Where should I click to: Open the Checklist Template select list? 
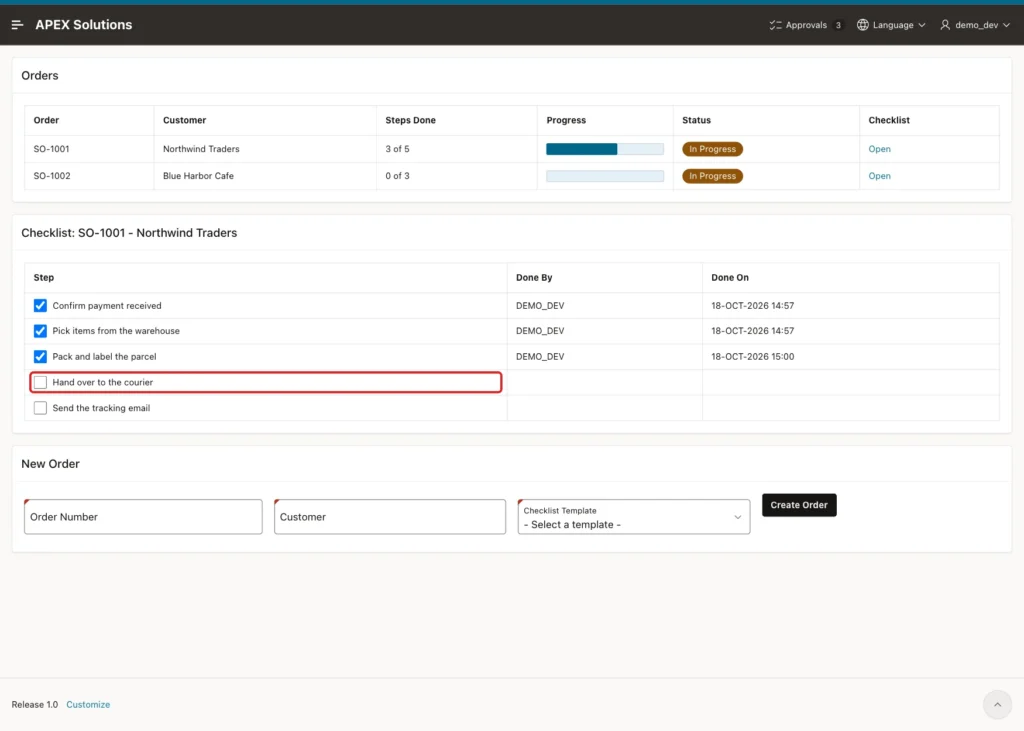(633, 517)
